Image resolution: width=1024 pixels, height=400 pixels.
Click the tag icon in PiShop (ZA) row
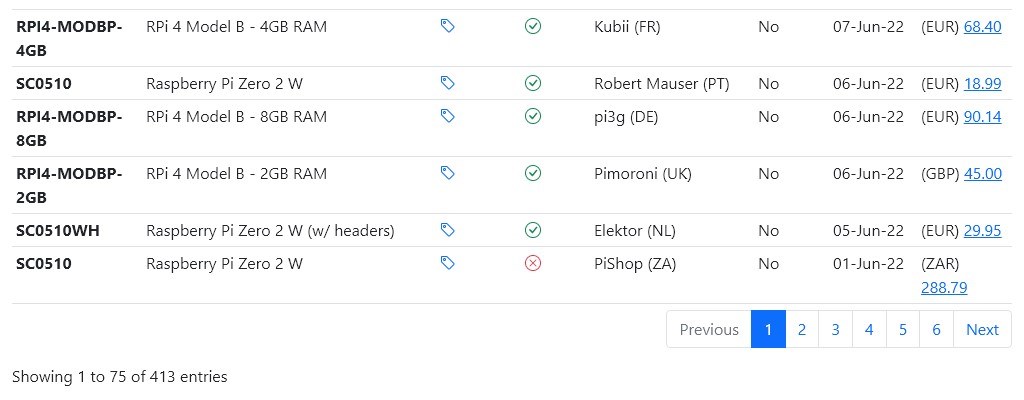(448, 264)
